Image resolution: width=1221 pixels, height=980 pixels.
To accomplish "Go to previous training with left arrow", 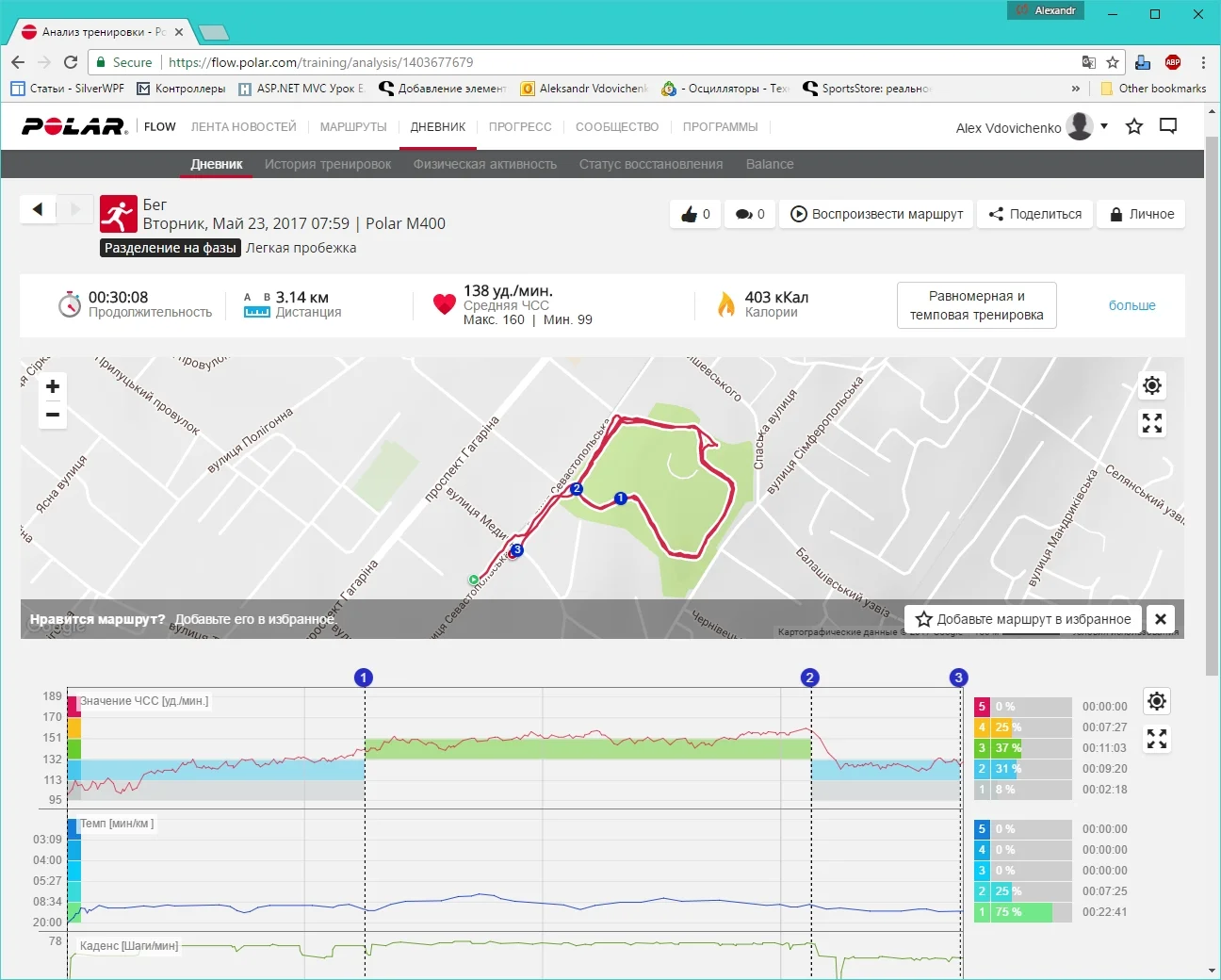I will 38,209.
